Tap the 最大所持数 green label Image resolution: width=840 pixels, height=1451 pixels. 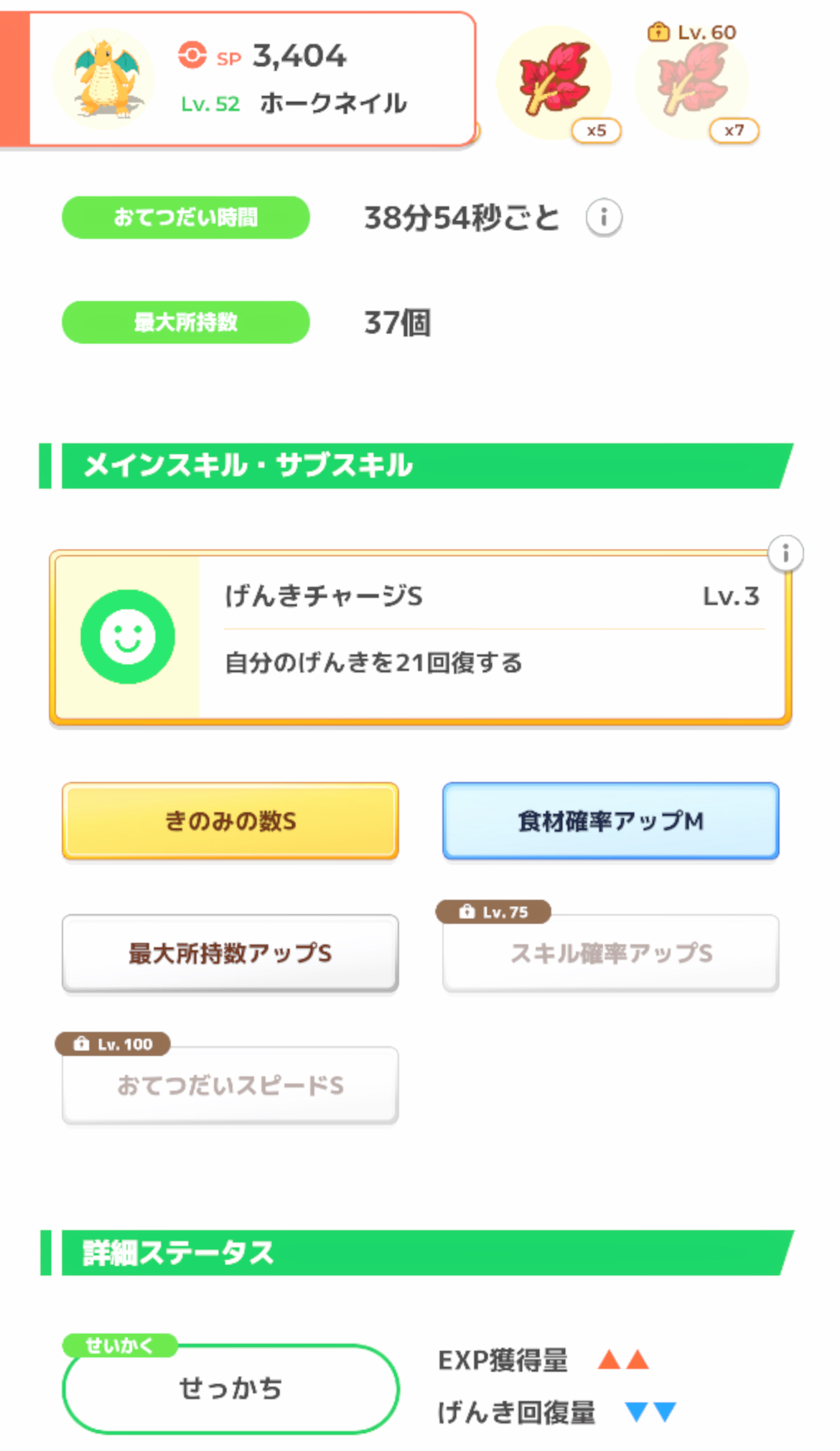point(186,322)
